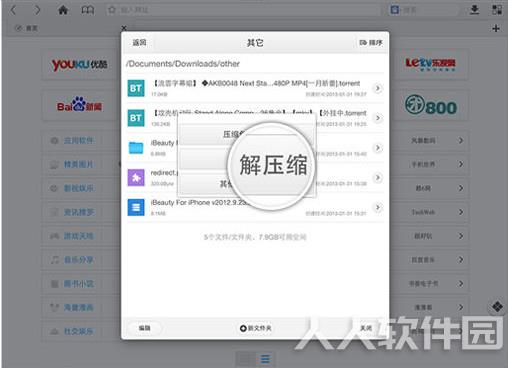508x368 pixels.
Task: Open the 海量漫画 category link
Action: 79,307
